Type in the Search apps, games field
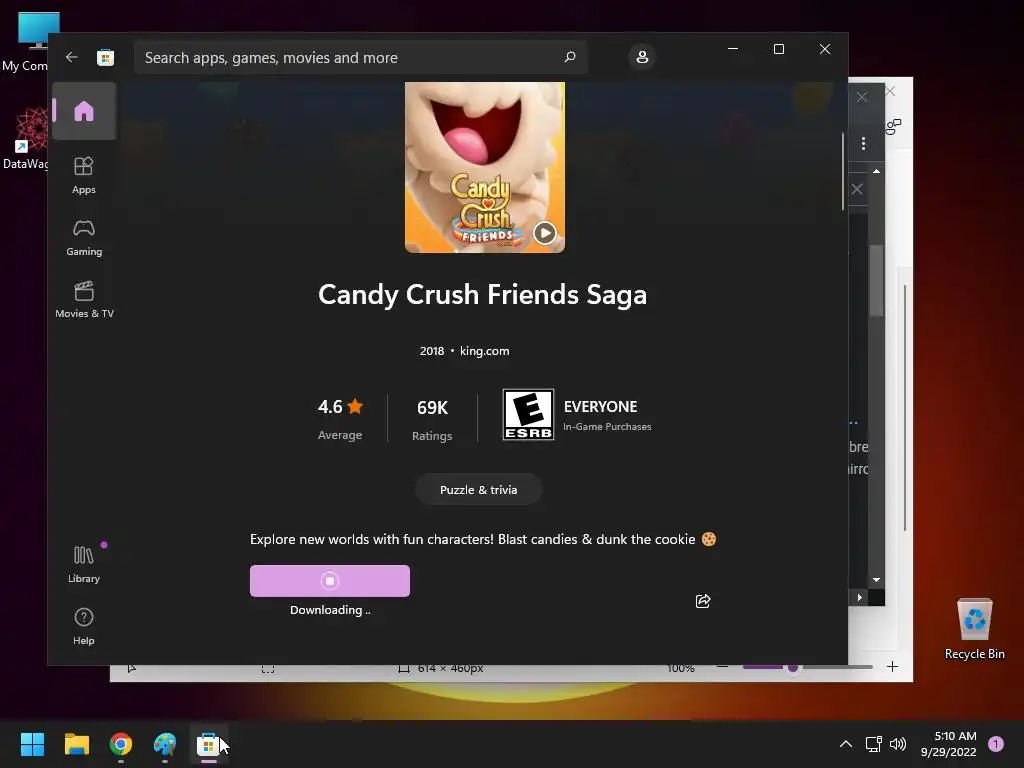Viewport: 1024px width, 768px height. click(360, 57)
